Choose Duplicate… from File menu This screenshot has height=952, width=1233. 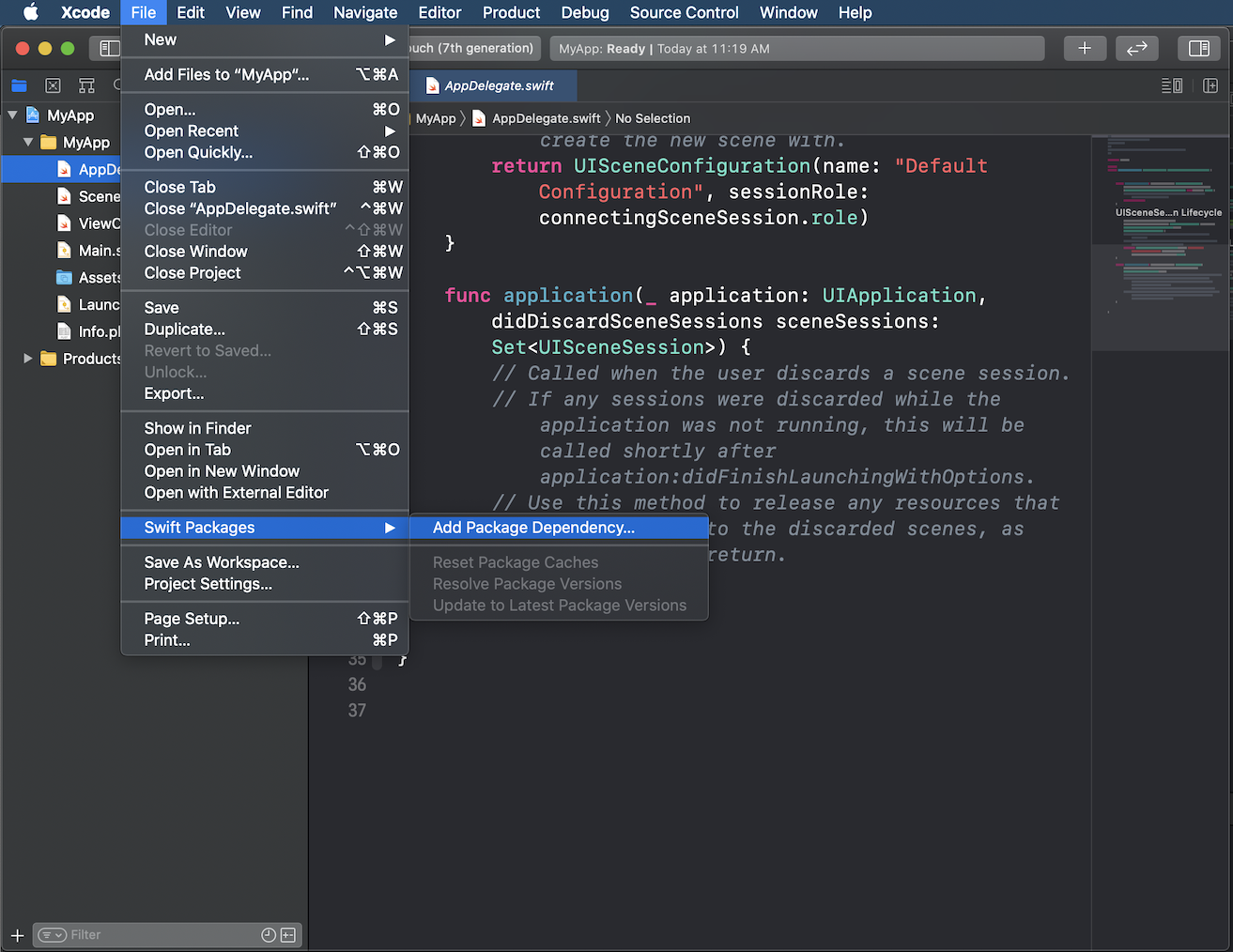tap(265, 329)
